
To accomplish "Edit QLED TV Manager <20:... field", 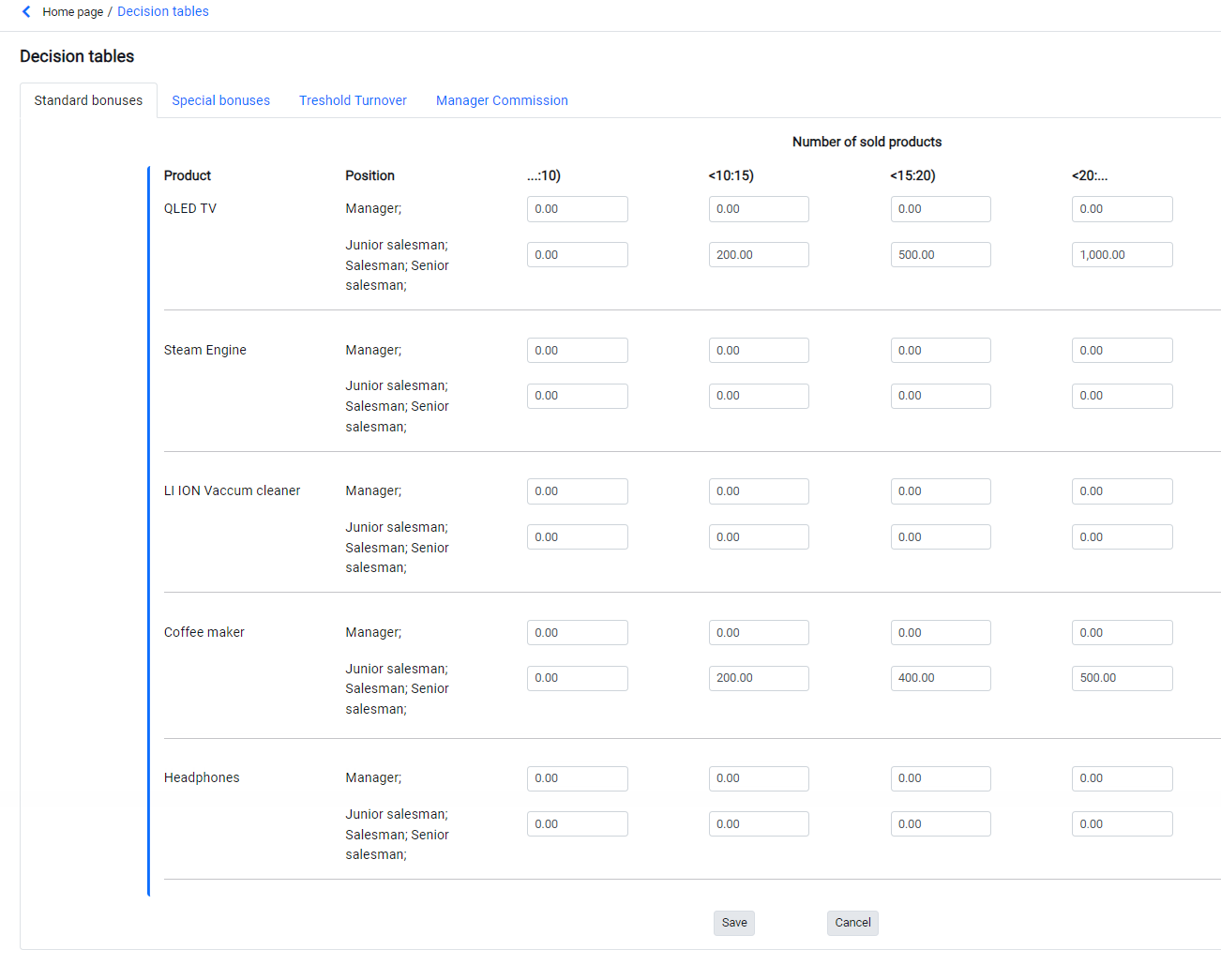I will click(1123, 209).
